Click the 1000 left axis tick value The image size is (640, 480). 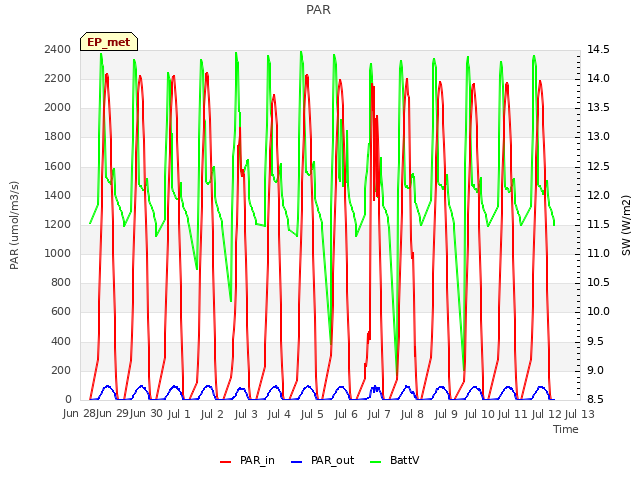tap(58, 253)
